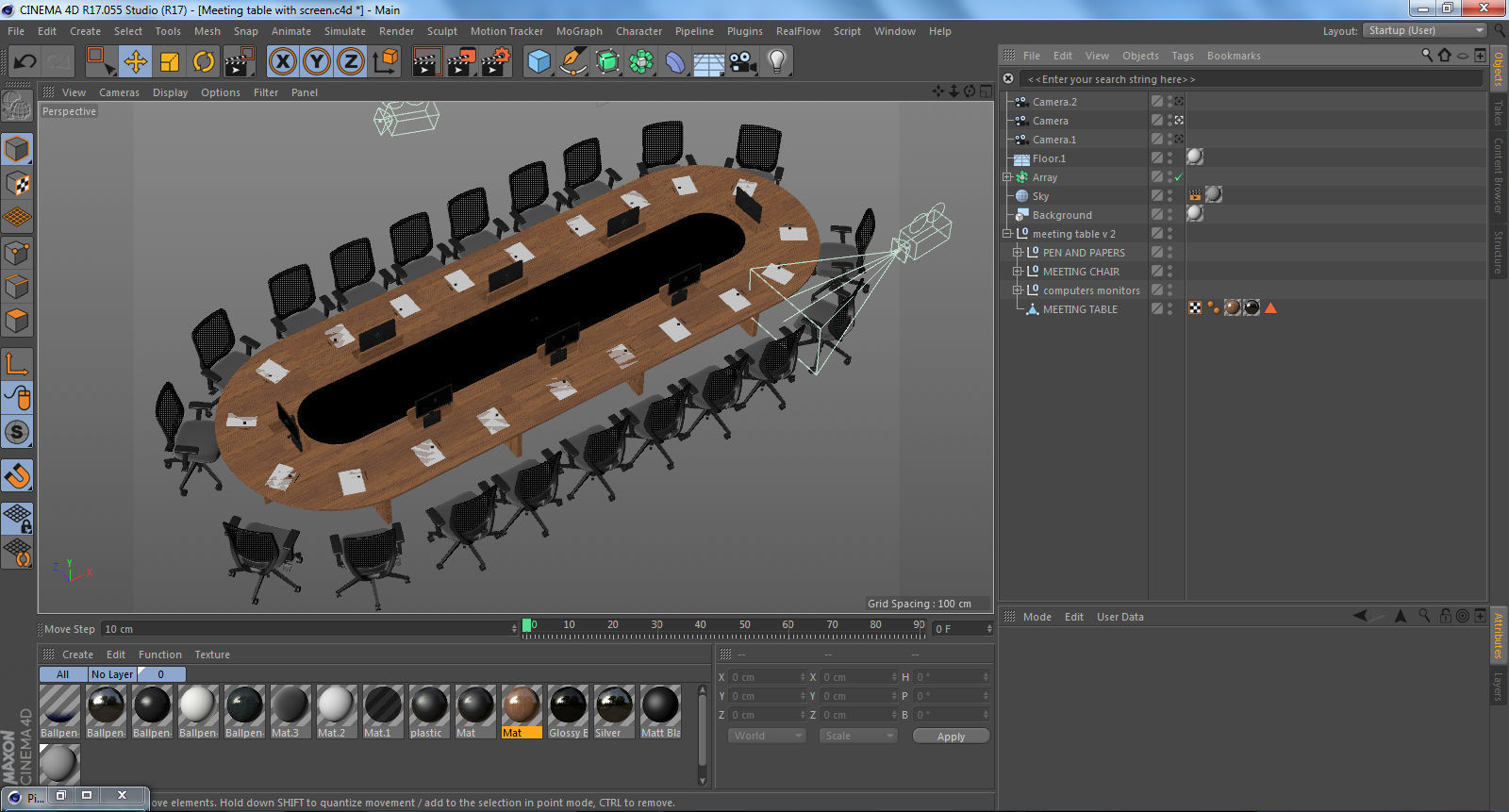The width and height of the screenshot is (1509, 812).
Task: Open the viewport Display menu
Action: (x=170, y=92)
